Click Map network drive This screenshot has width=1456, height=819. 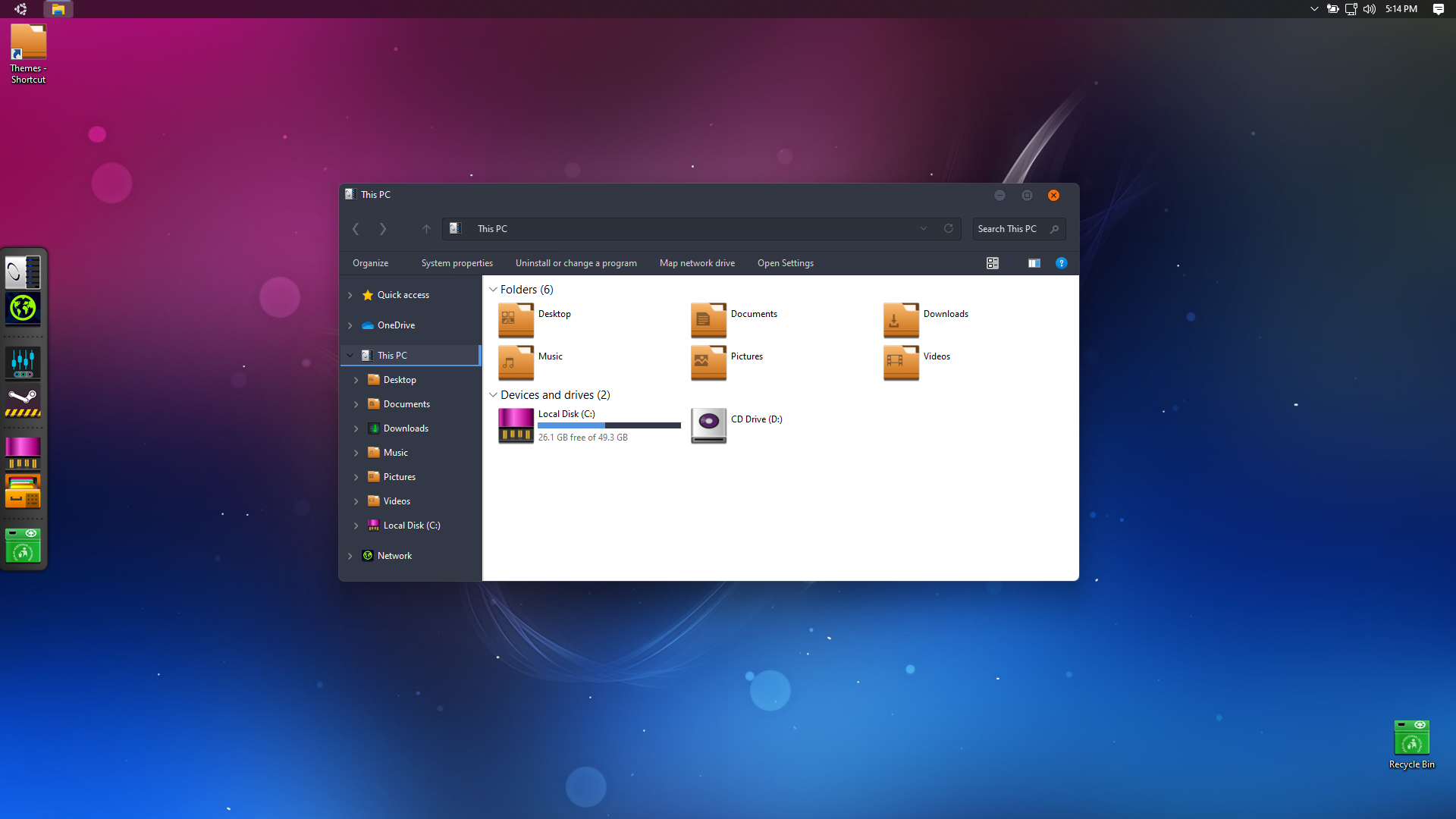point(697,263)
